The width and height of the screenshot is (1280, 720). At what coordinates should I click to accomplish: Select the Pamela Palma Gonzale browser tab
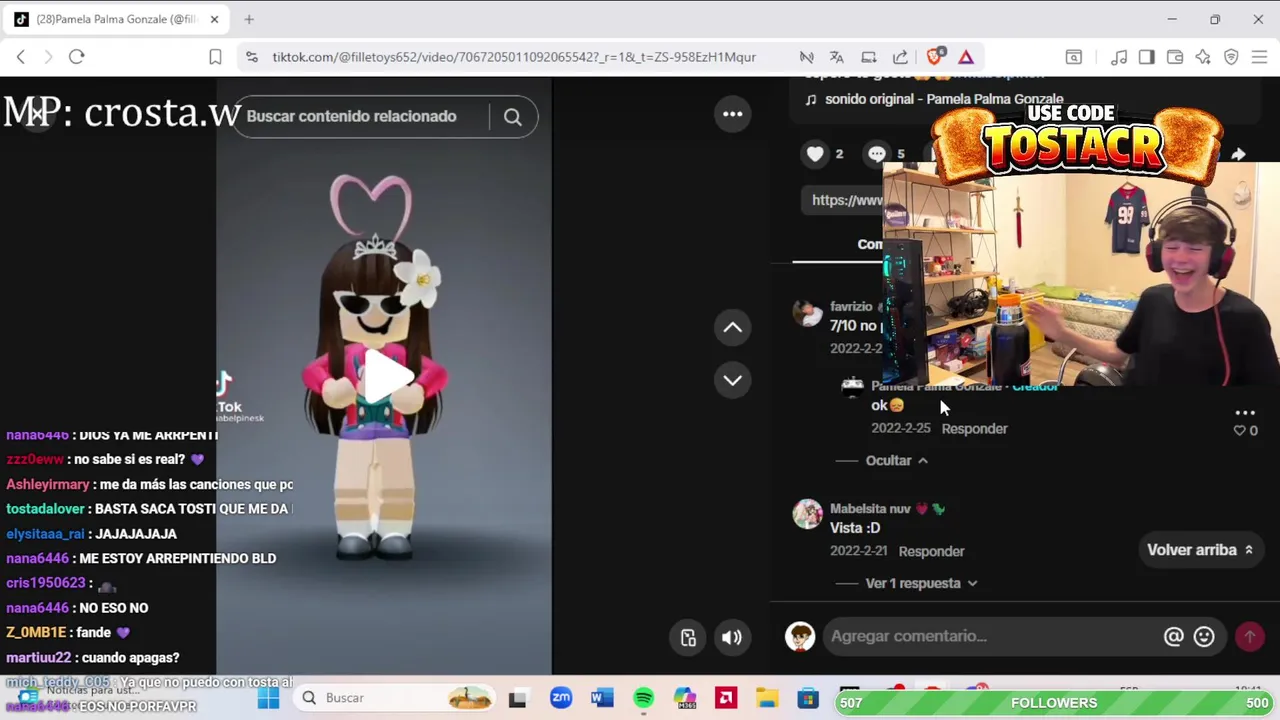coord(115,19)
